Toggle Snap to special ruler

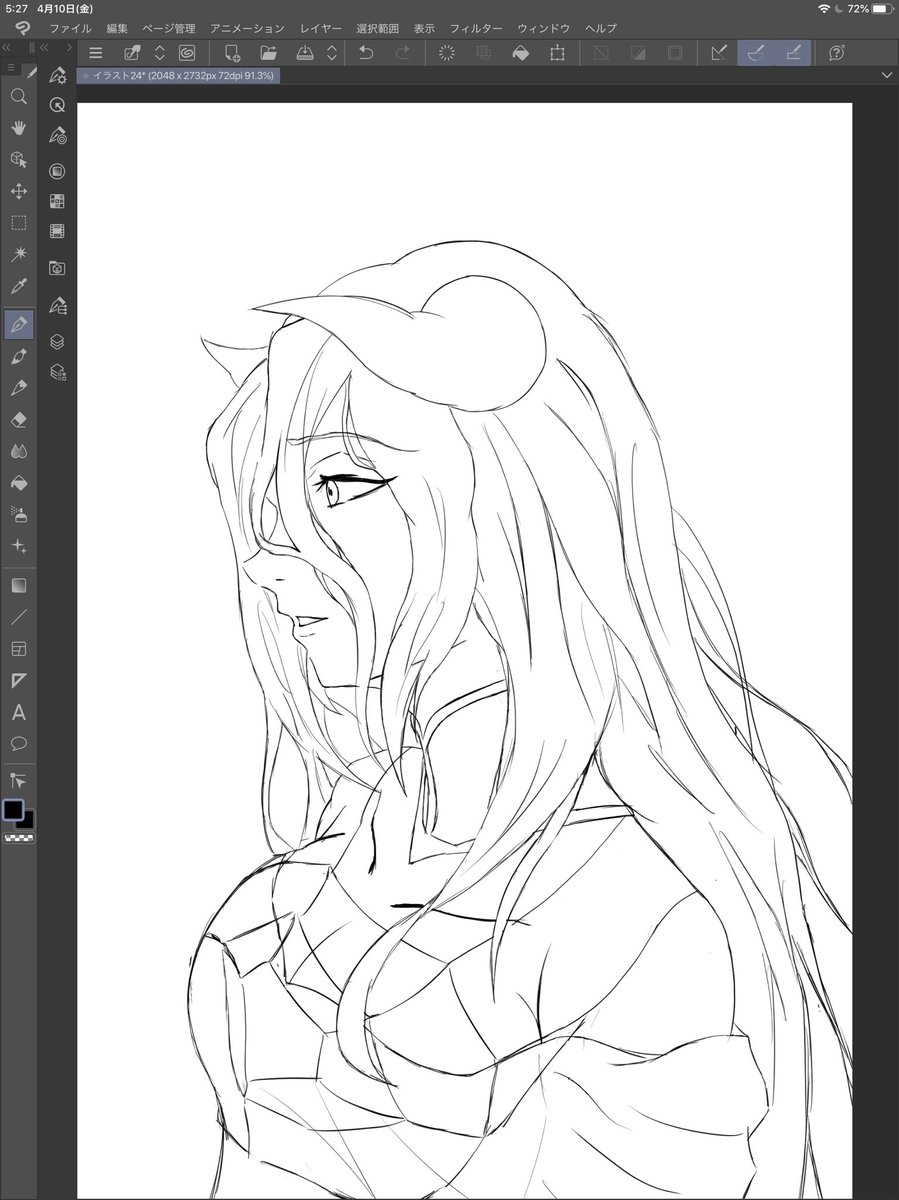[x=756, y=53]
